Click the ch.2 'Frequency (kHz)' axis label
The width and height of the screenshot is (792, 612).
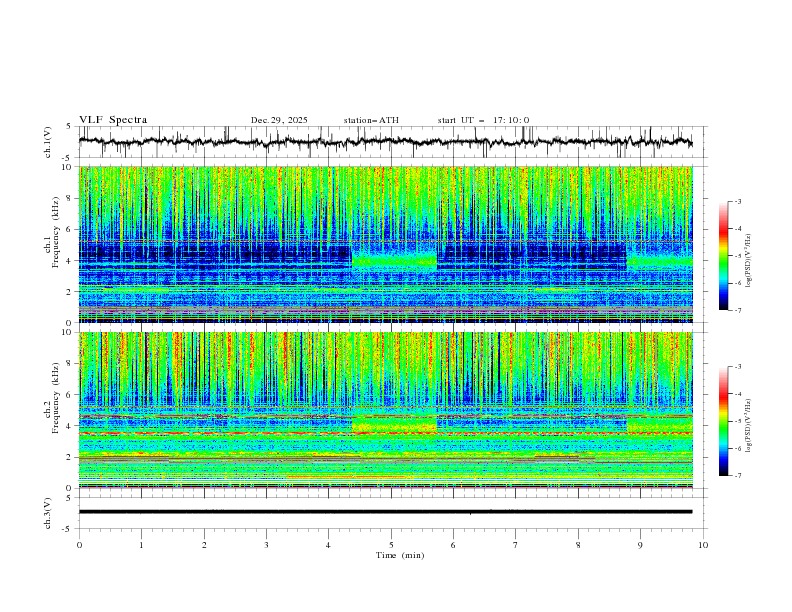click(55, 397)
